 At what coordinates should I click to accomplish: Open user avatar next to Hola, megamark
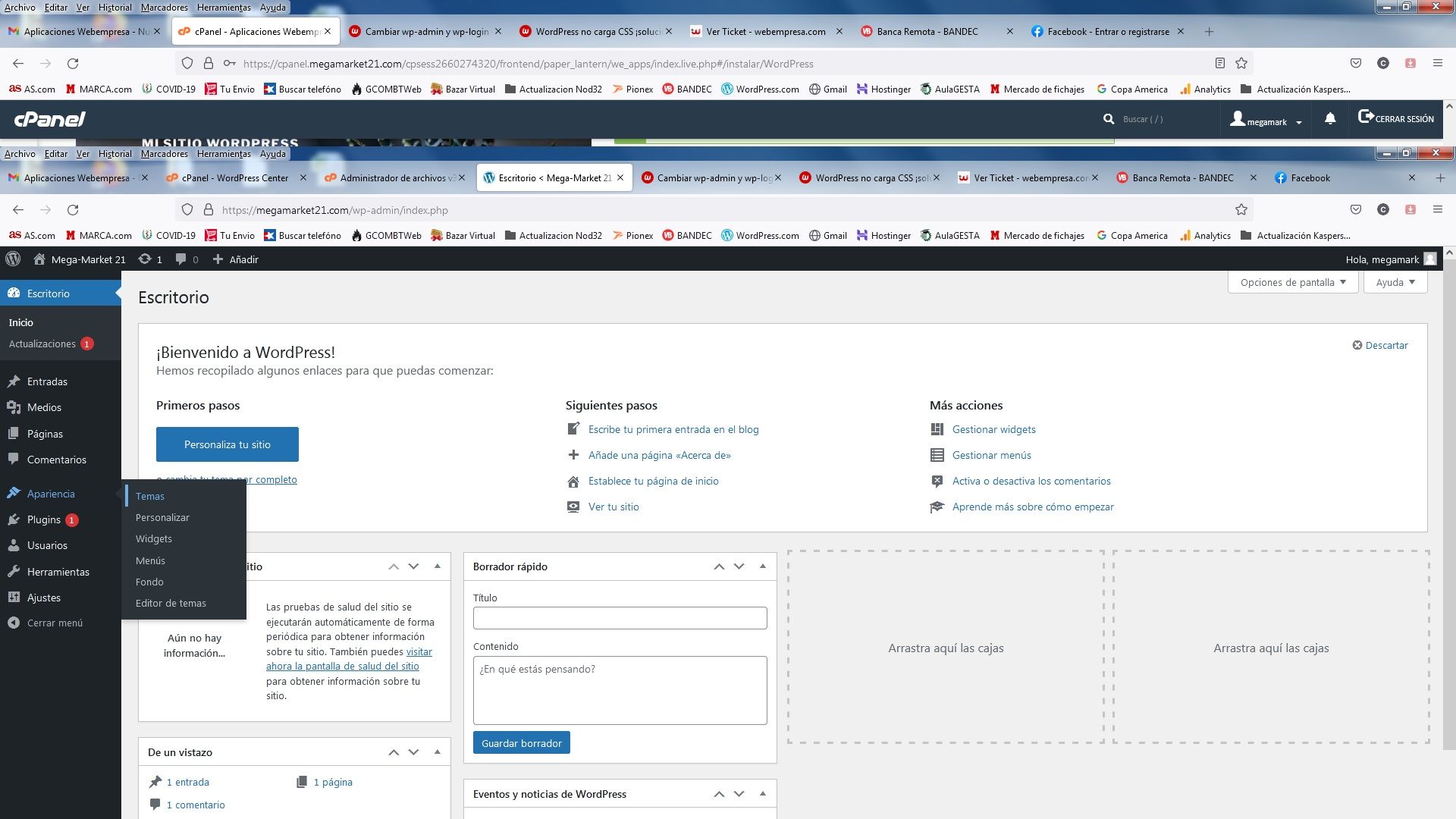[1430, 259]
